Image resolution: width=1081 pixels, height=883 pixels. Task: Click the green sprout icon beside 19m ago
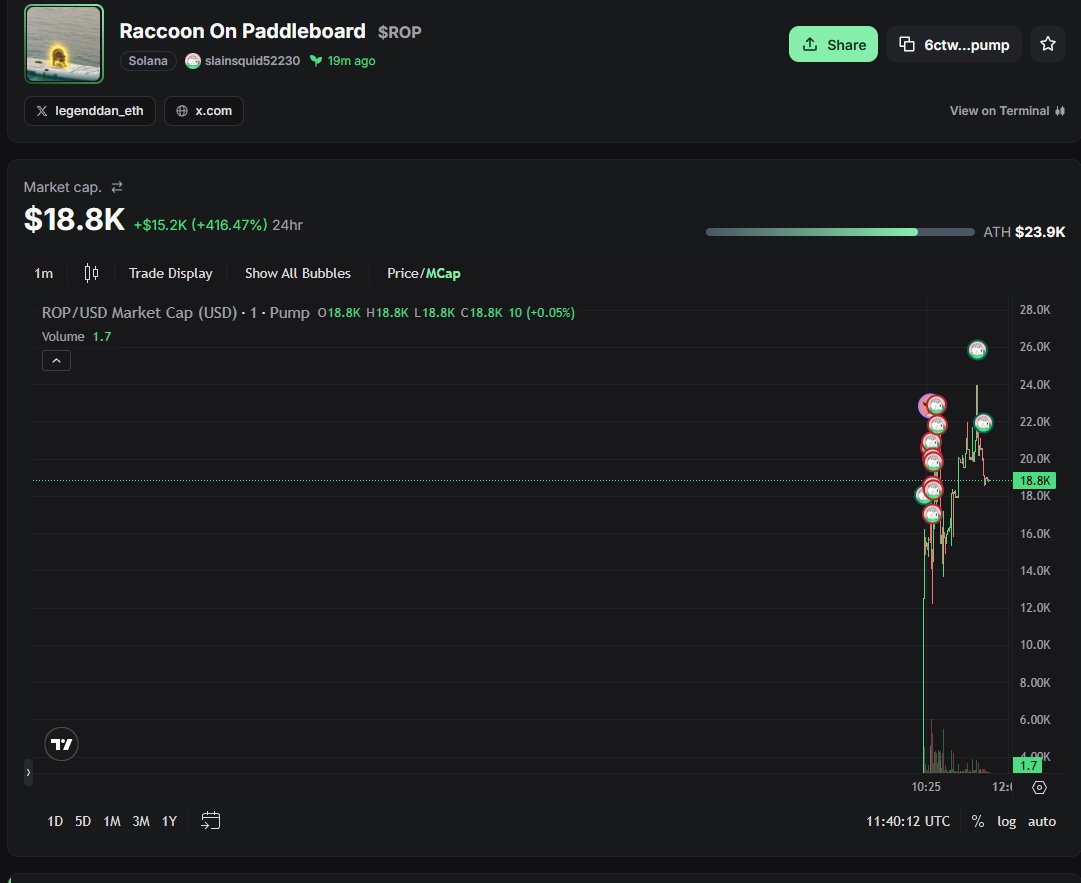click(316, 61)
